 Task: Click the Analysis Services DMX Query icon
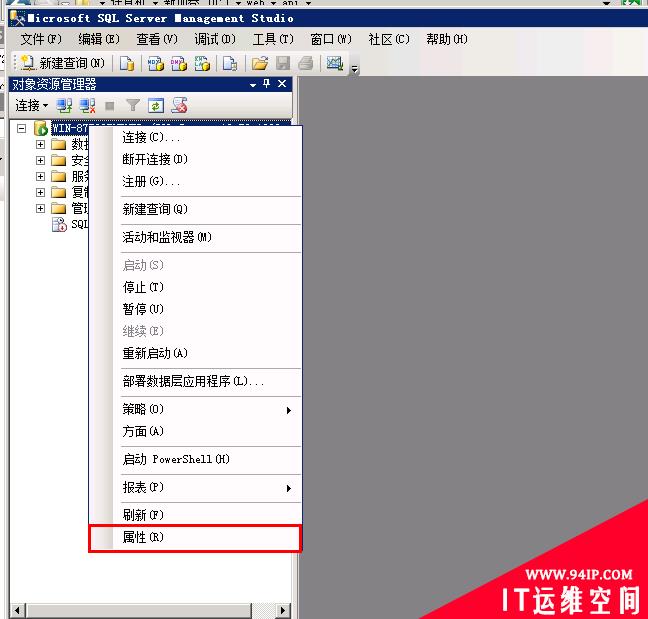pos(179,64)
